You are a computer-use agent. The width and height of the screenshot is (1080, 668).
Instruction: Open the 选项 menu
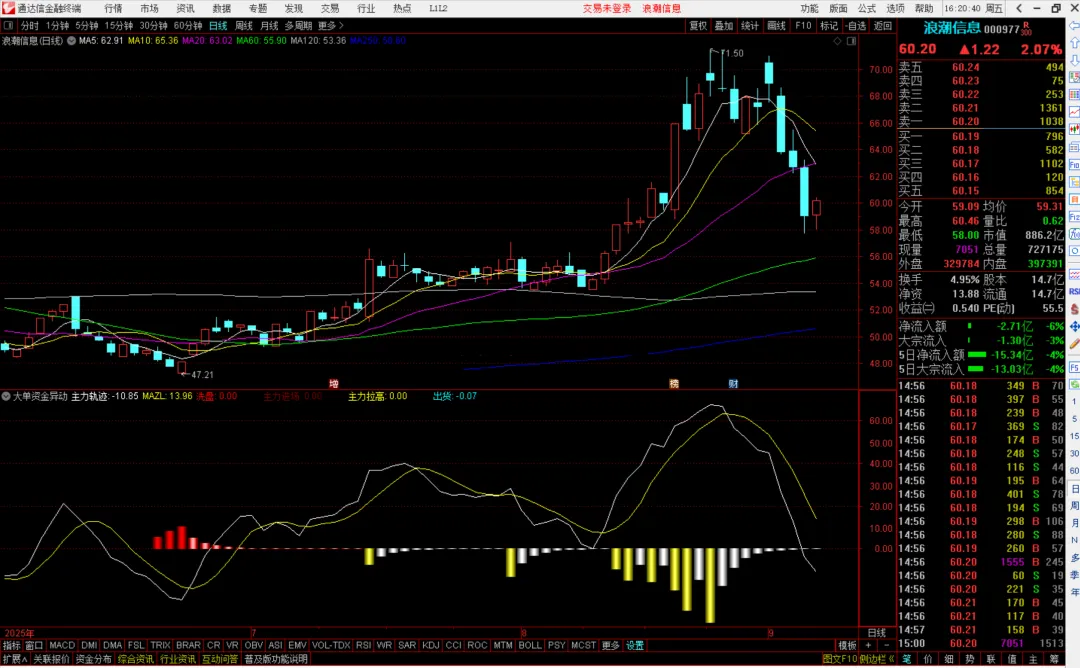tap(895, 8)
